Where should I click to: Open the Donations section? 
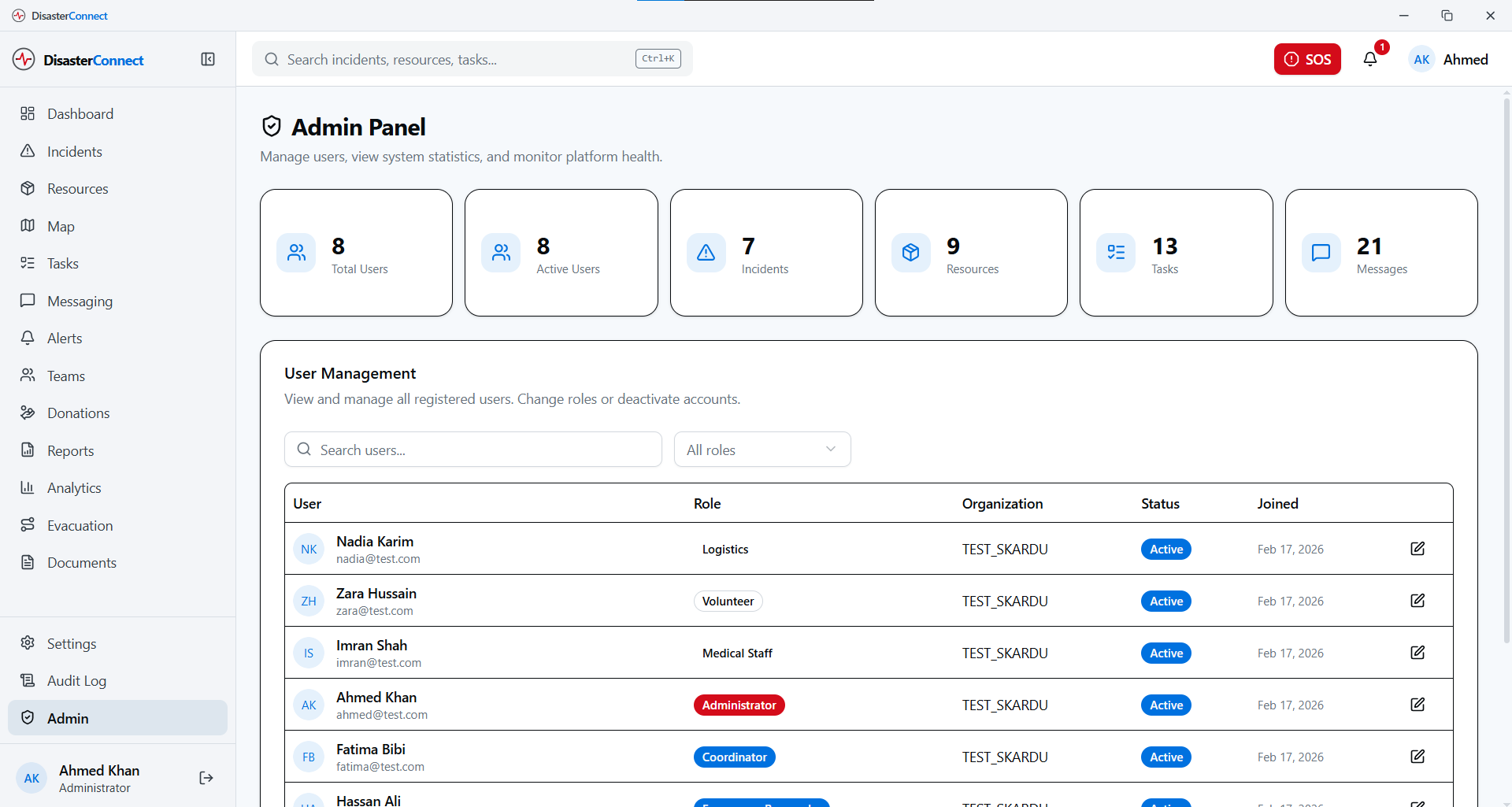(79, 413)
